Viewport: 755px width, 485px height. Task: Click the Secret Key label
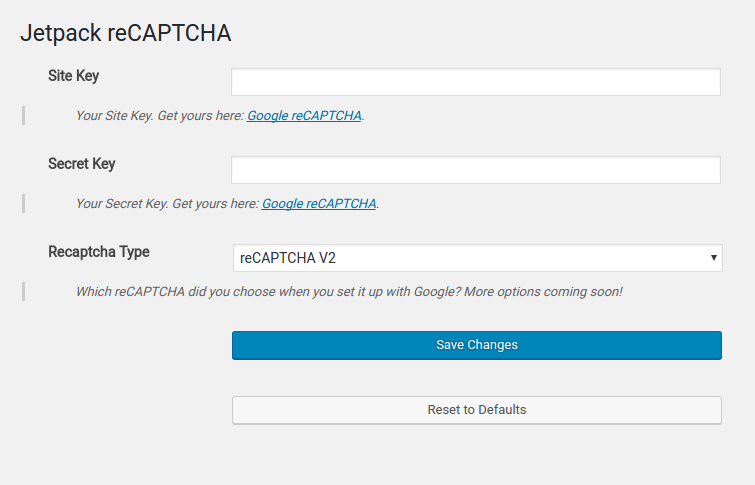[82, 164]
